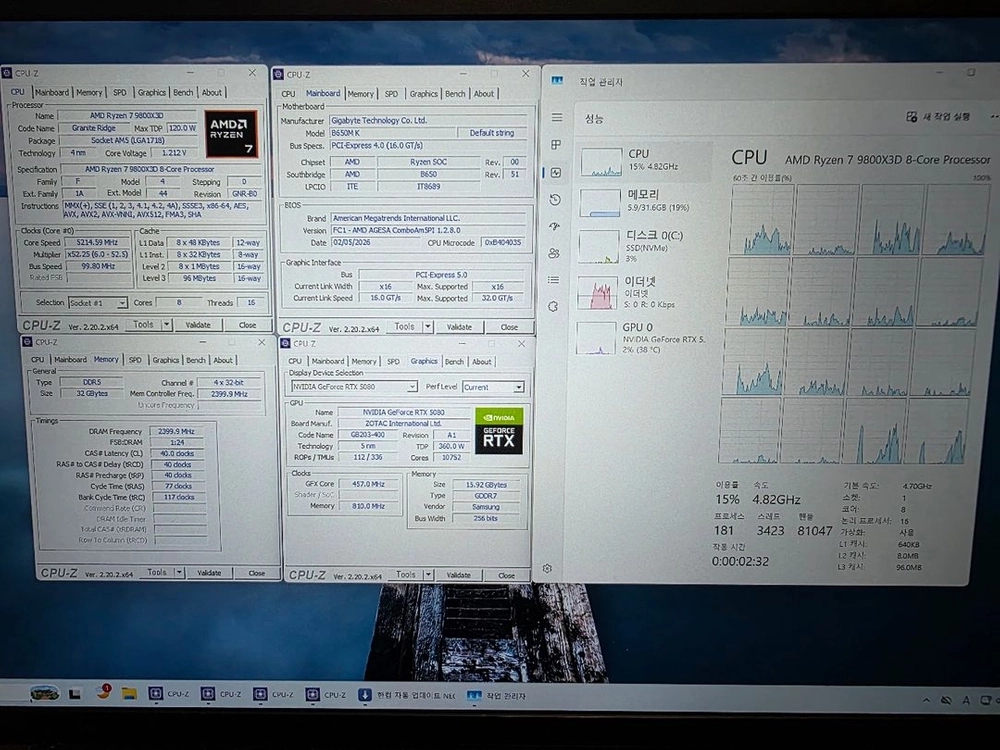Click Validate in CPU tab CPU-Z window
This screenshot has height=750, width=1000.
(198, 325)
